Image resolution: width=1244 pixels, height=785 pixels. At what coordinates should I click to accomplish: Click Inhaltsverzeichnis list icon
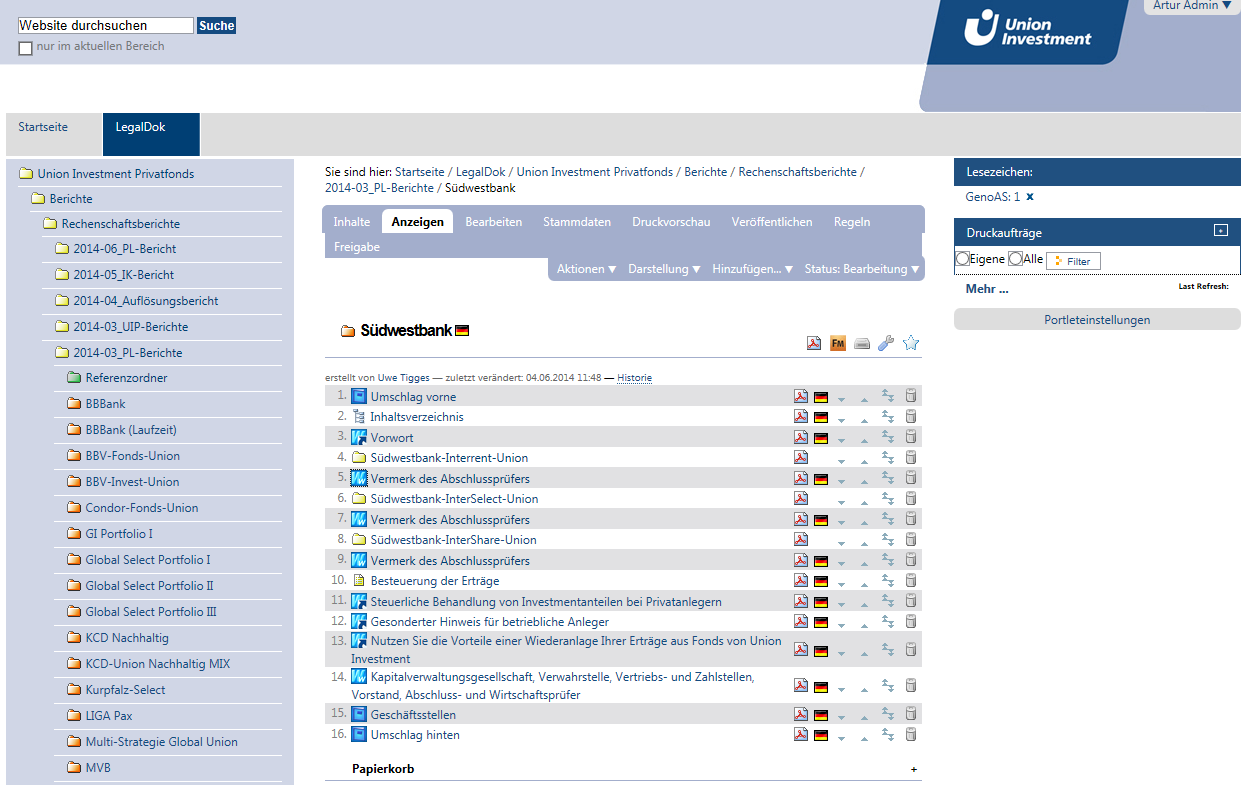pyautogui.click(x=359, y=417)
